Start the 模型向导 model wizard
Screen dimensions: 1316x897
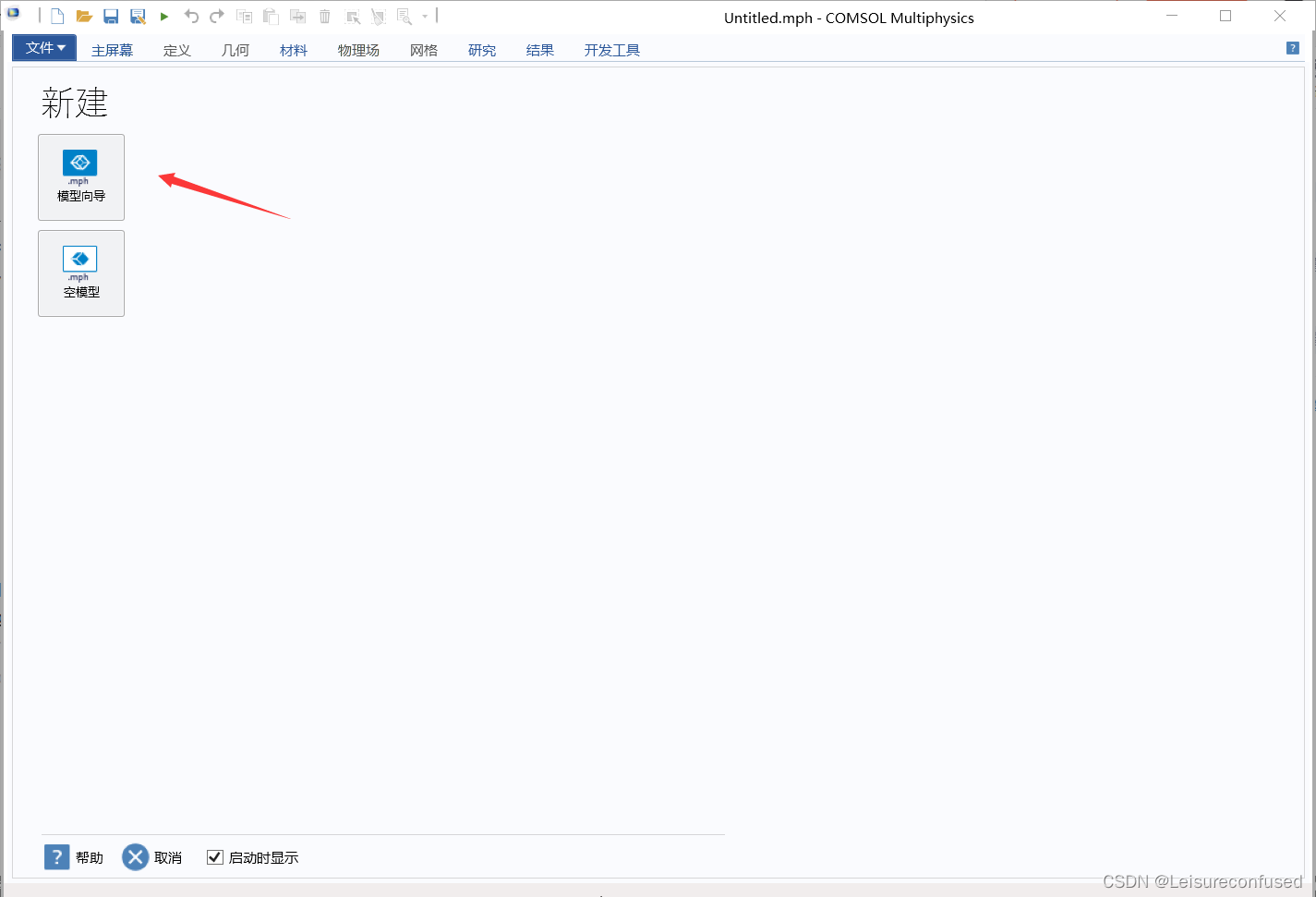(x=81, y=177)
